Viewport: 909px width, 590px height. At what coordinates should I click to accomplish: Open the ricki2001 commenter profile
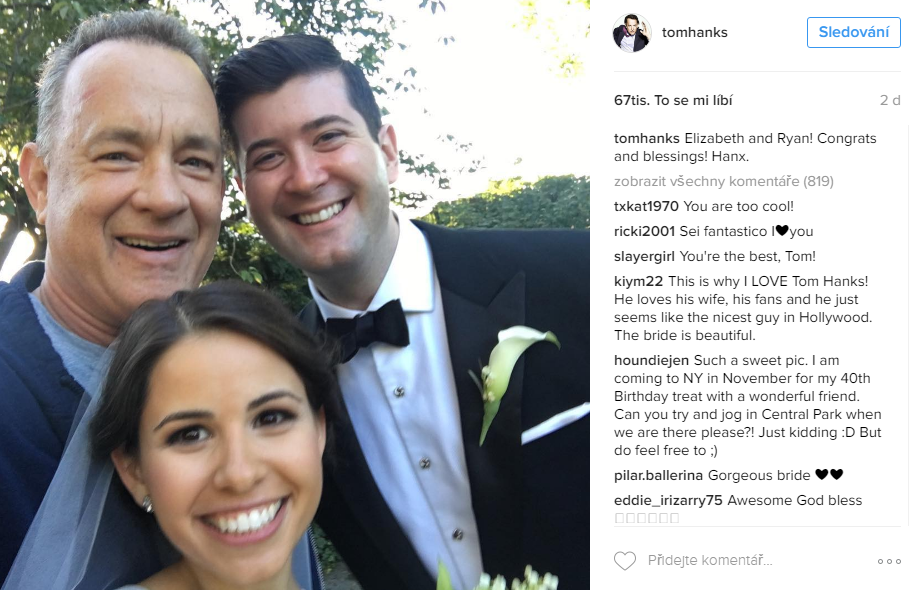point(644,231)
